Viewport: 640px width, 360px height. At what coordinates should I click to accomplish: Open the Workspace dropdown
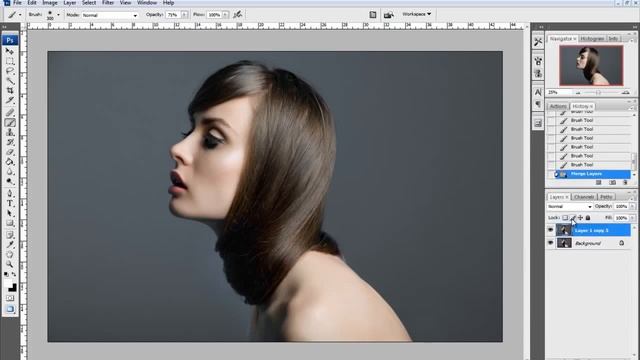click(x=416, y=14)
